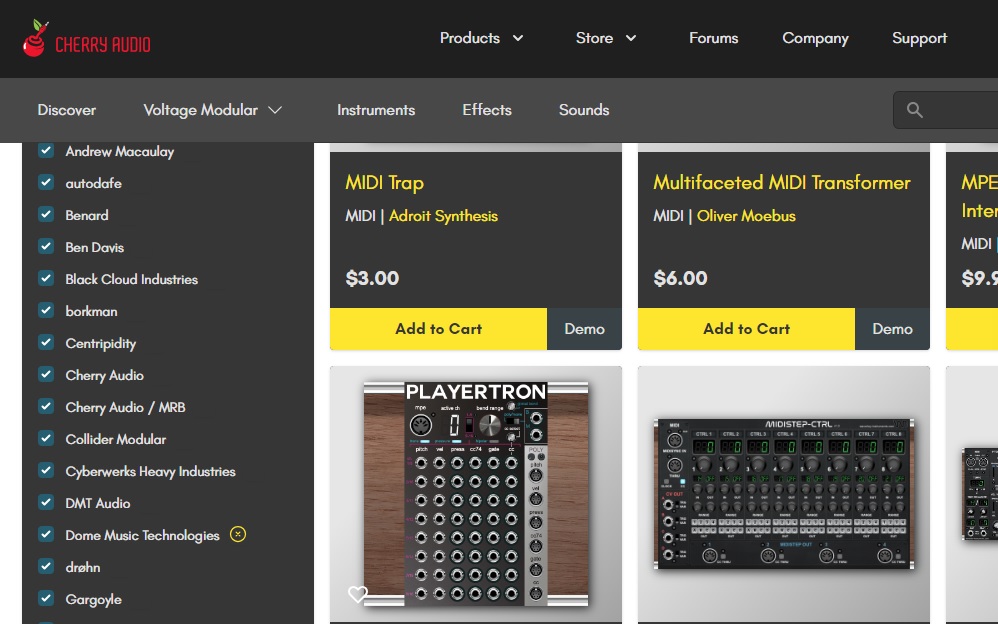Open the Store menu

tap(594, 38)
